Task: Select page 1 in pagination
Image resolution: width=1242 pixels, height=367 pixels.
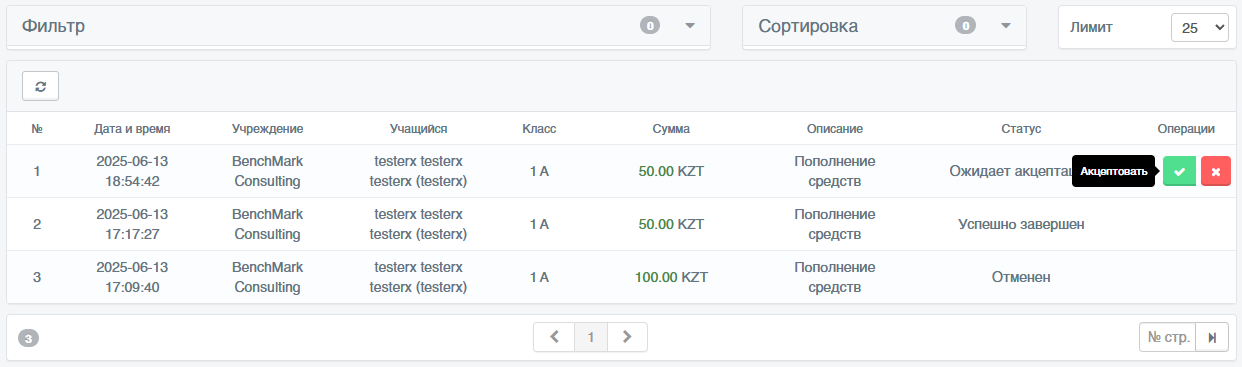Action: tap(591, 337)
